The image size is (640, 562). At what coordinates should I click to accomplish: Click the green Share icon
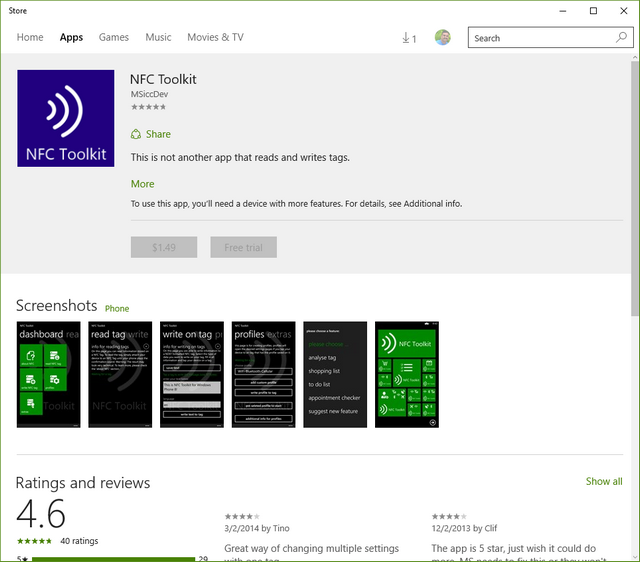136,134
